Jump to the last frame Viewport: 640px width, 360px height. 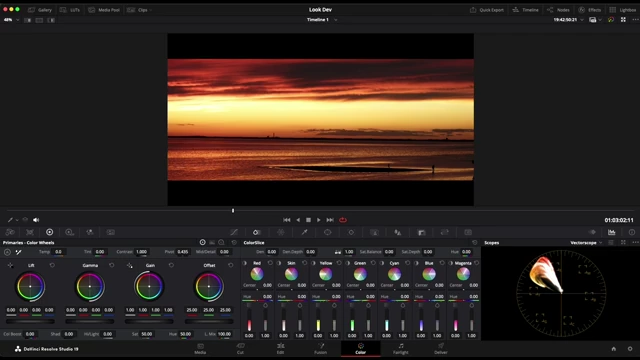tap(330, 220)
